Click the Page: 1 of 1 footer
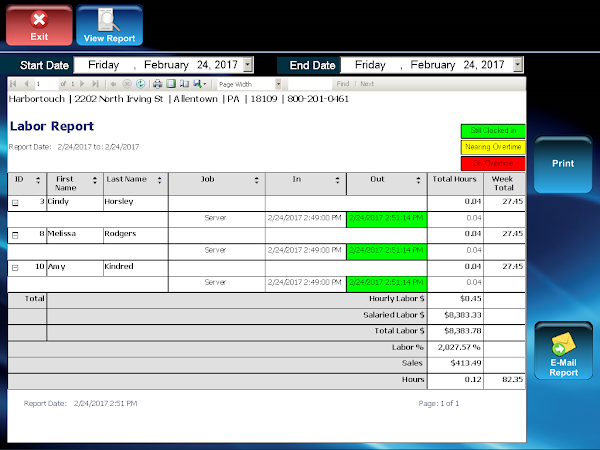Screen dimensions: 600x450 (439, 403)
